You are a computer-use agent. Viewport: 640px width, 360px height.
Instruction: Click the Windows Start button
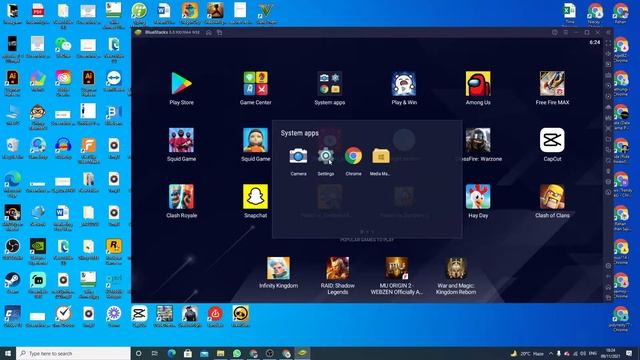point(8,353)
